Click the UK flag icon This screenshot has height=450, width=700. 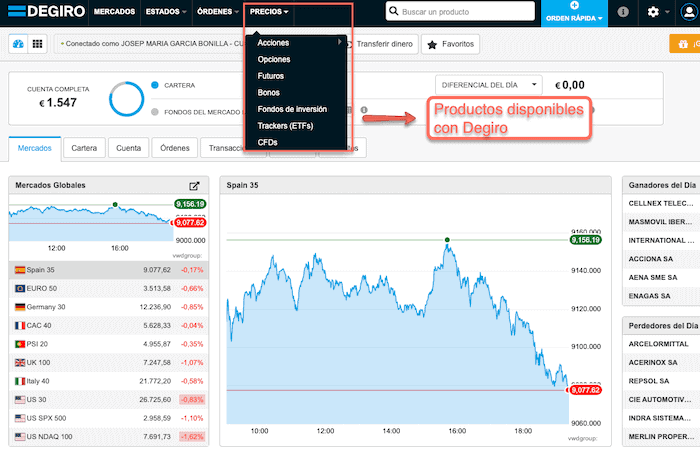[20, 362]
